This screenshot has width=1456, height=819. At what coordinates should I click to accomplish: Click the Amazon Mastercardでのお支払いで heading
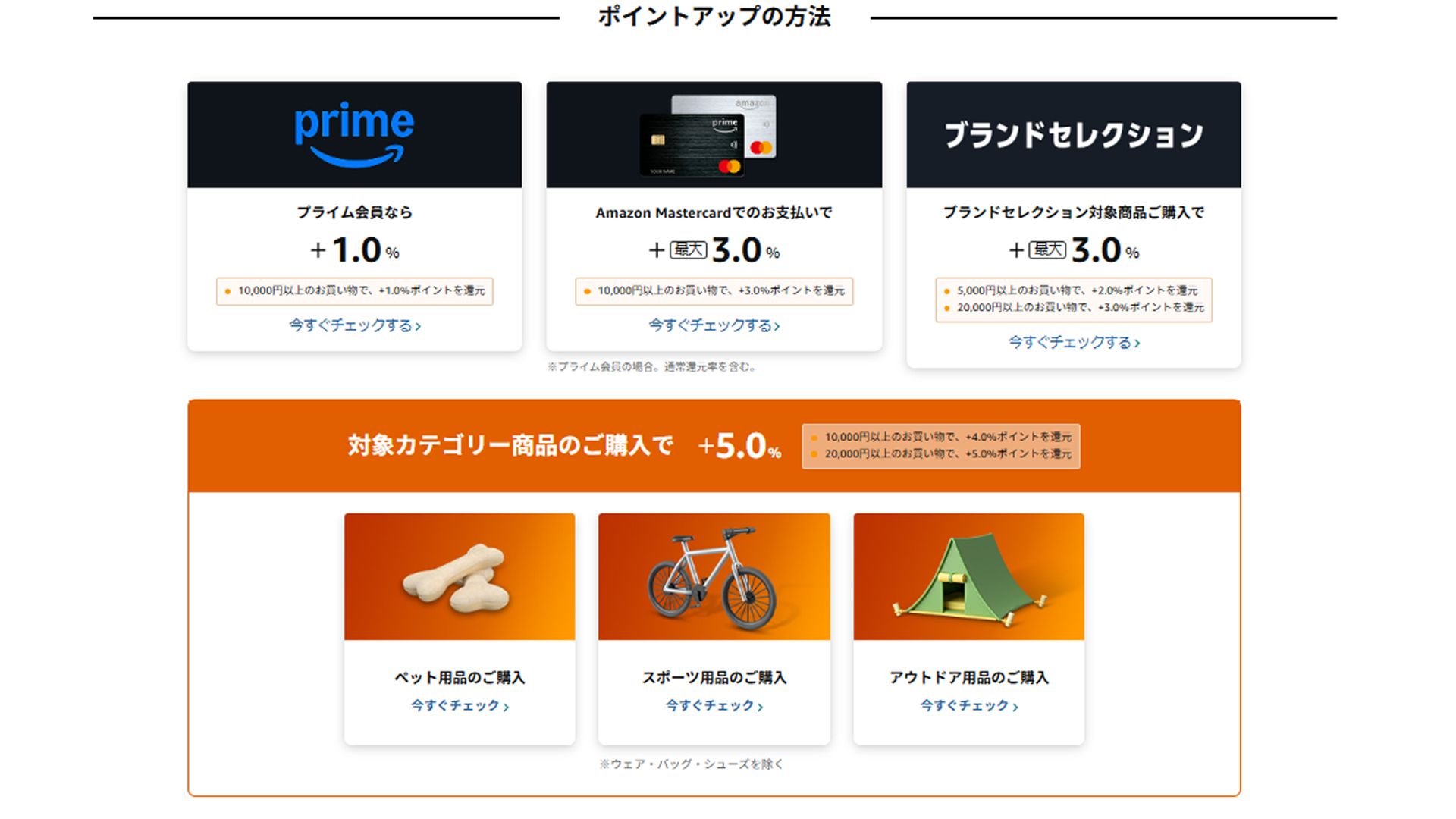pyautogui.click(x=714, y=213)
